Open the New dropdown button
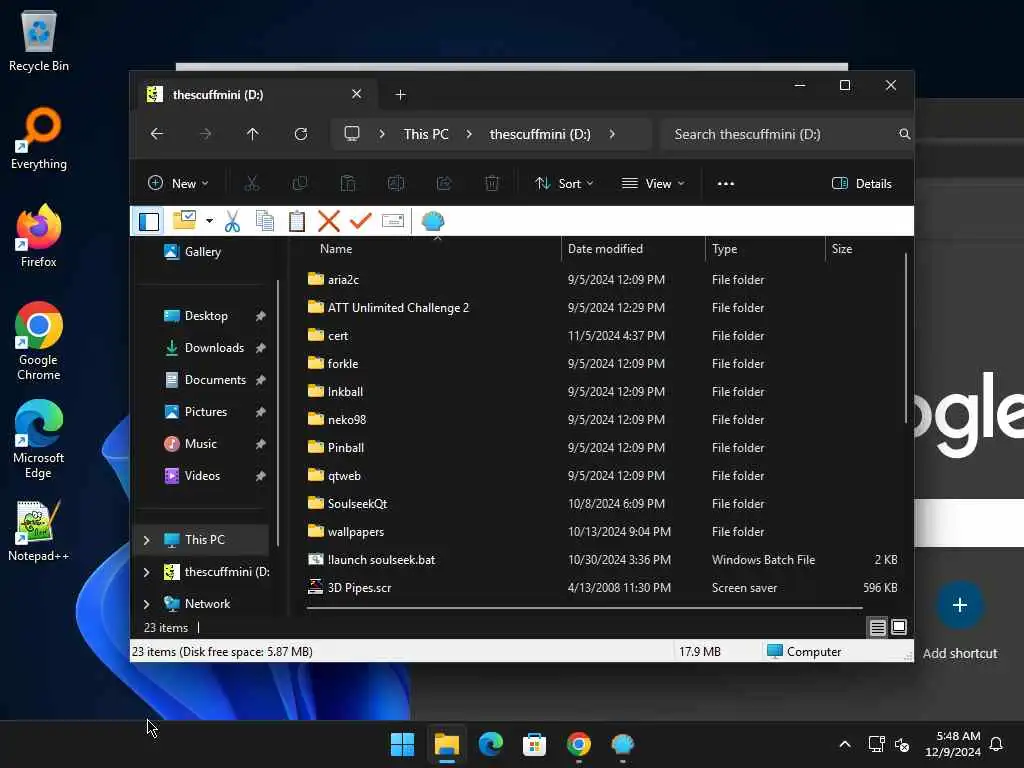Screen dimensions: 1024x768 click(x=178, y=184)
